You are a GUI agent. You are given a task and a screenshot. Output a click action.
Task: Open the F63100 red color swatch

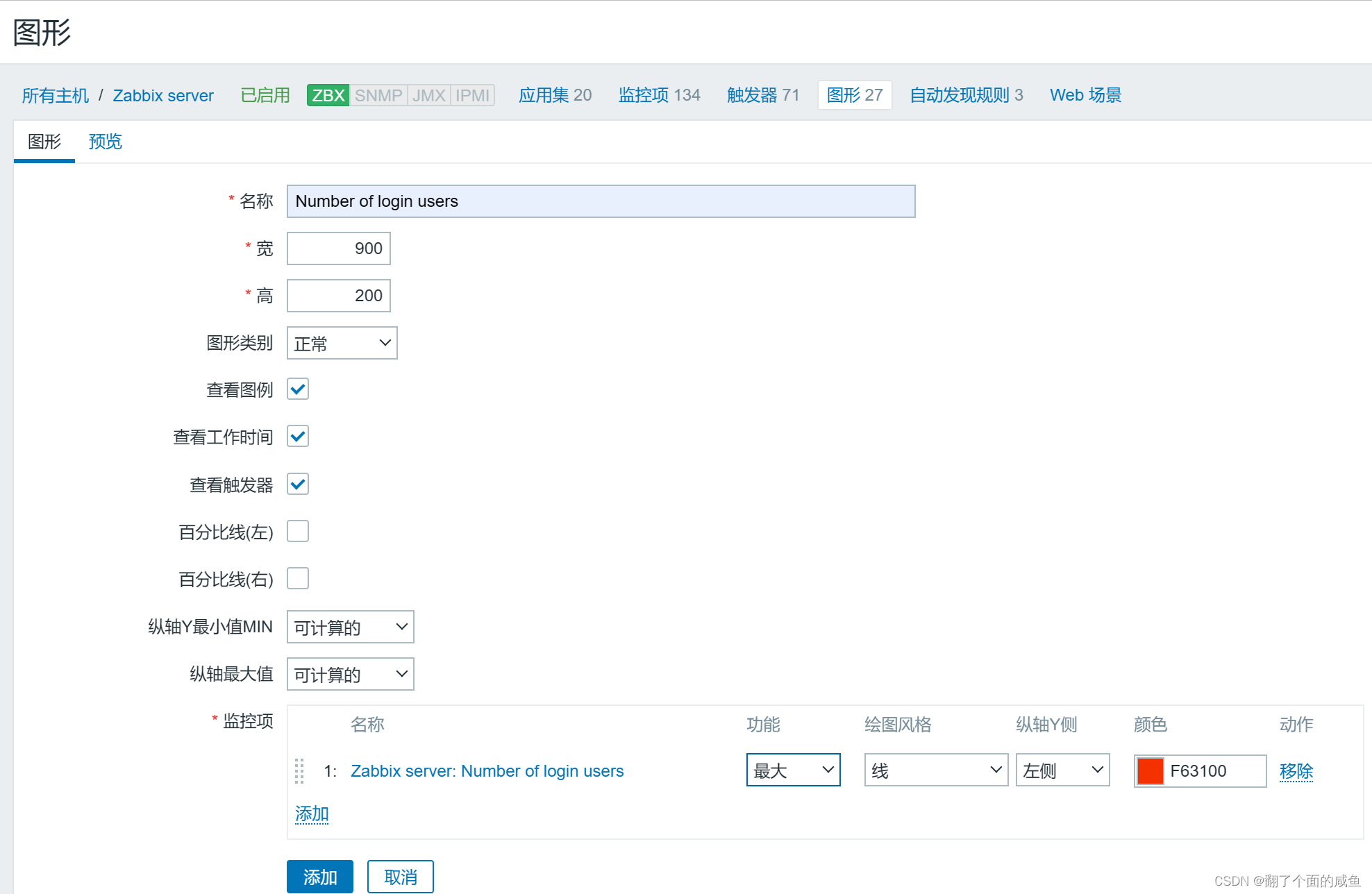pyautogui.click(x=1150, y=770)
